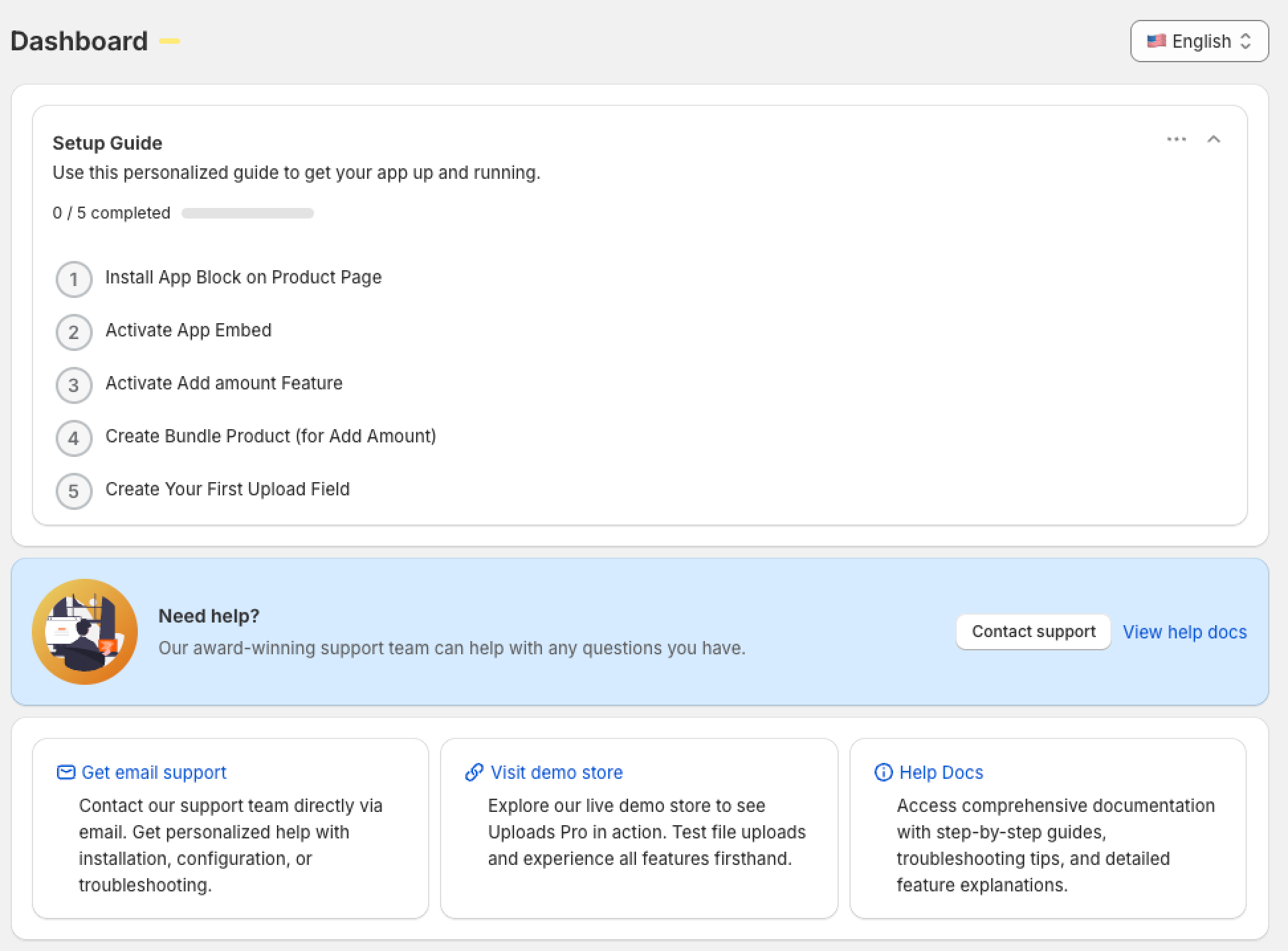This screenshot has width=1288, height=951.
Task: Click the envelope email support icon
Action: pyautogui.click(x=66, y=772)
